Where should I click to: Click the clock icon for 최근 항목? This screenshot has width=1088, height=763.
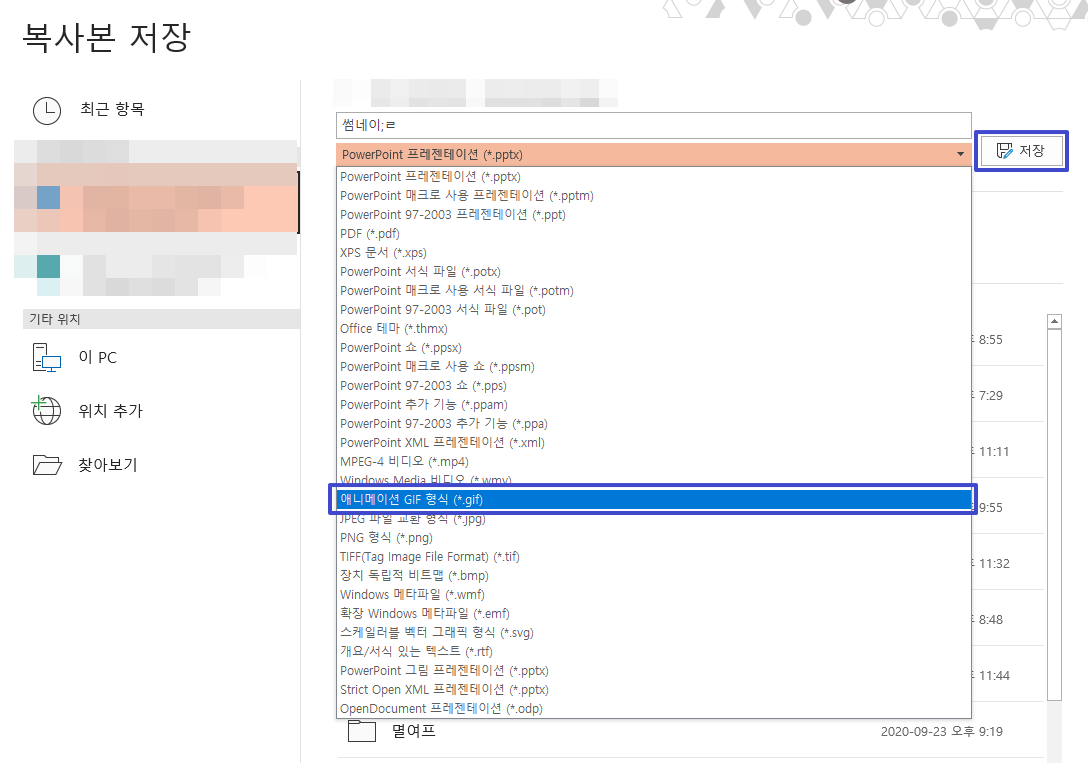click(x=47, y=110)
